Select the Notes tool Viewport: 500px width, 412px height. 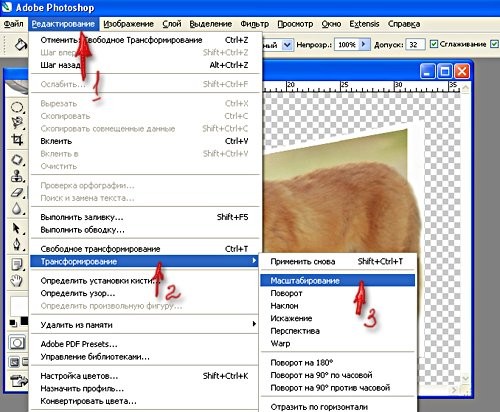click(17, 265)
